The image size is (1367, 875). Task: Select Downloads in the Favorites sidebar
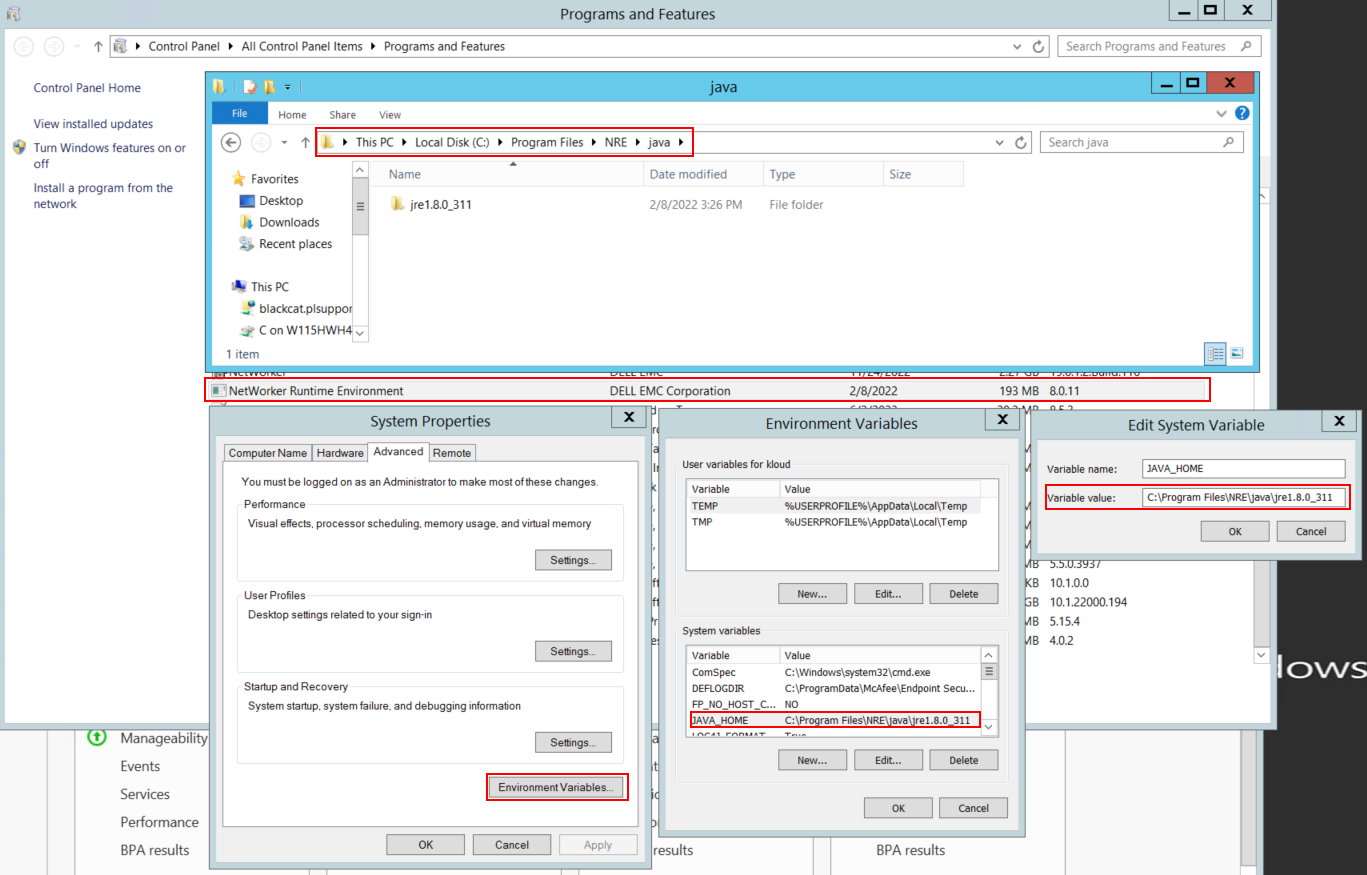pos(289,222)
